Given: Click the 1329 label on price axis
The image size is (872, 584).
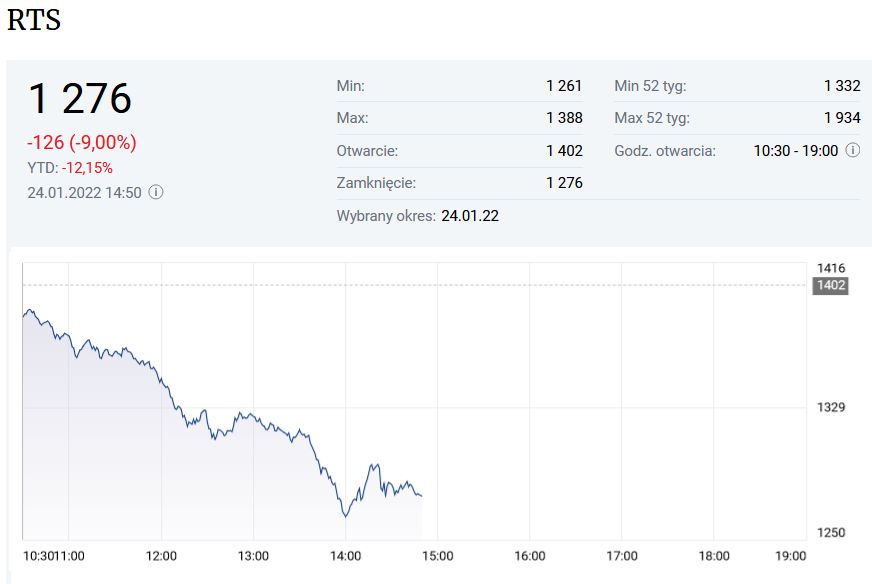Looking at the screenshot, I should click(x=831, y=407).
